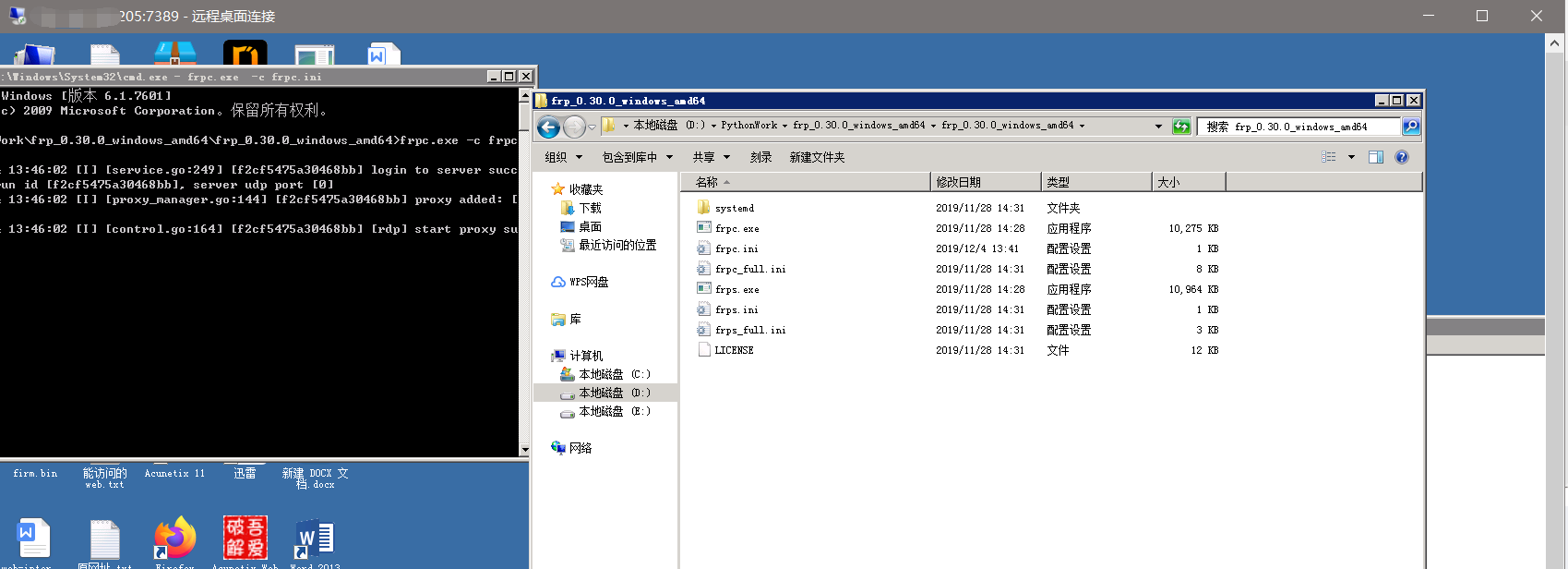Open the 包含到库中 menu

coord(638,157)
